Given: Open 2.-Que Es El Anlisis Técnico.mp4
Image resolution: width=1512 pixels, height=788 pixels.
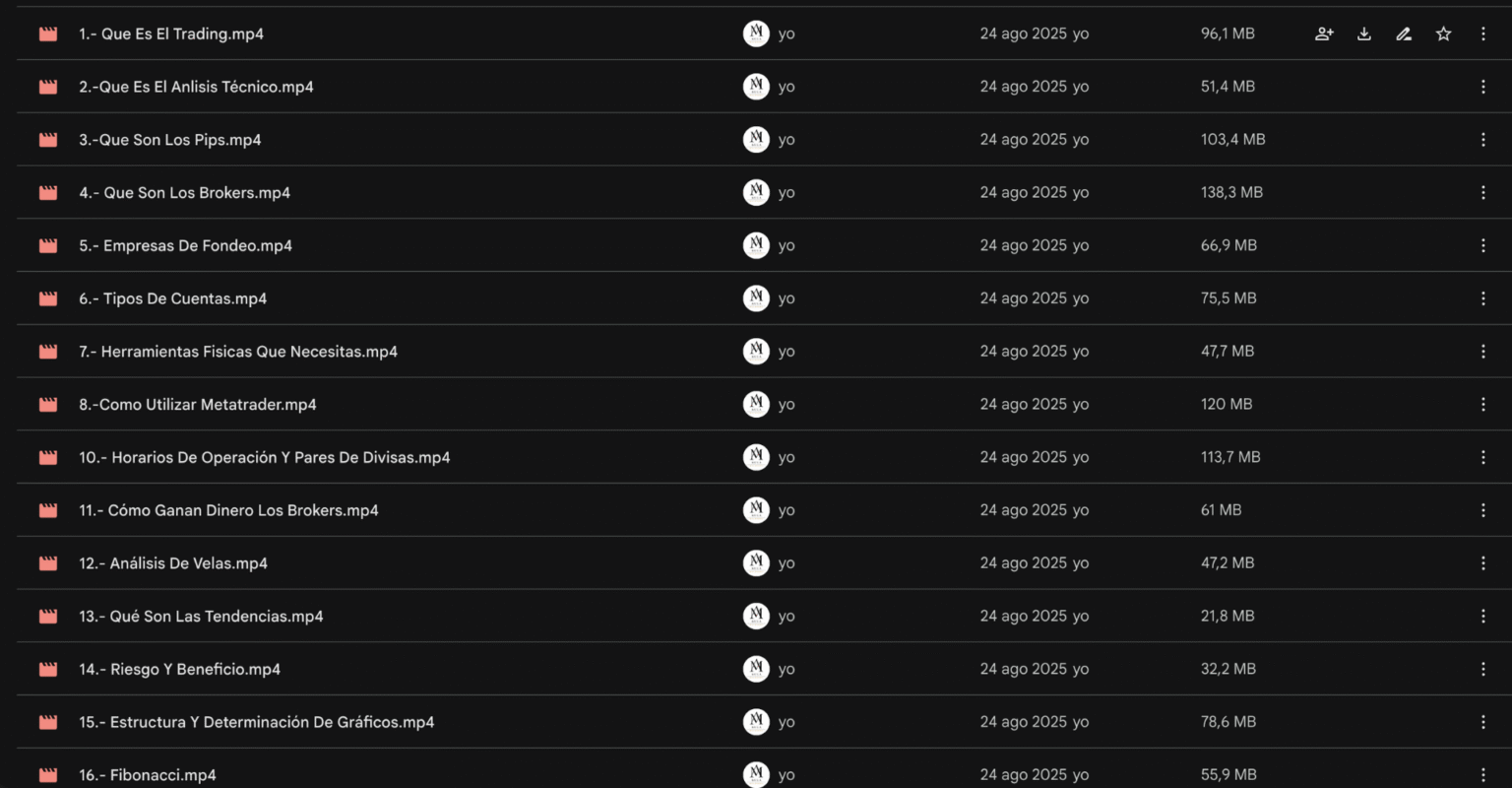Looking at the screenshot, I should click(x=196, y=87).
